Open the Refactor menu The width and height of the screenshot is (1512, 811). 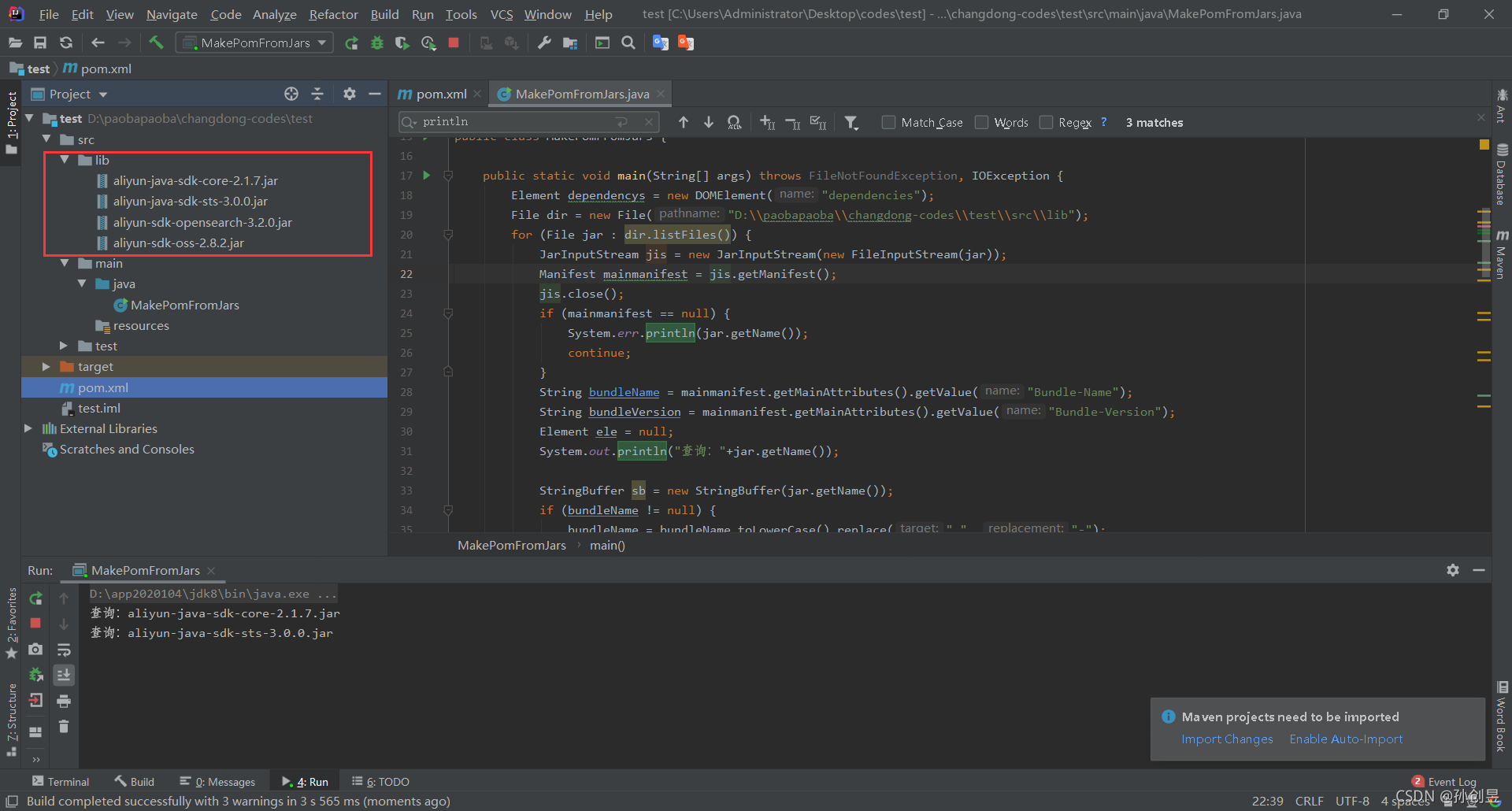click(333, 14)
